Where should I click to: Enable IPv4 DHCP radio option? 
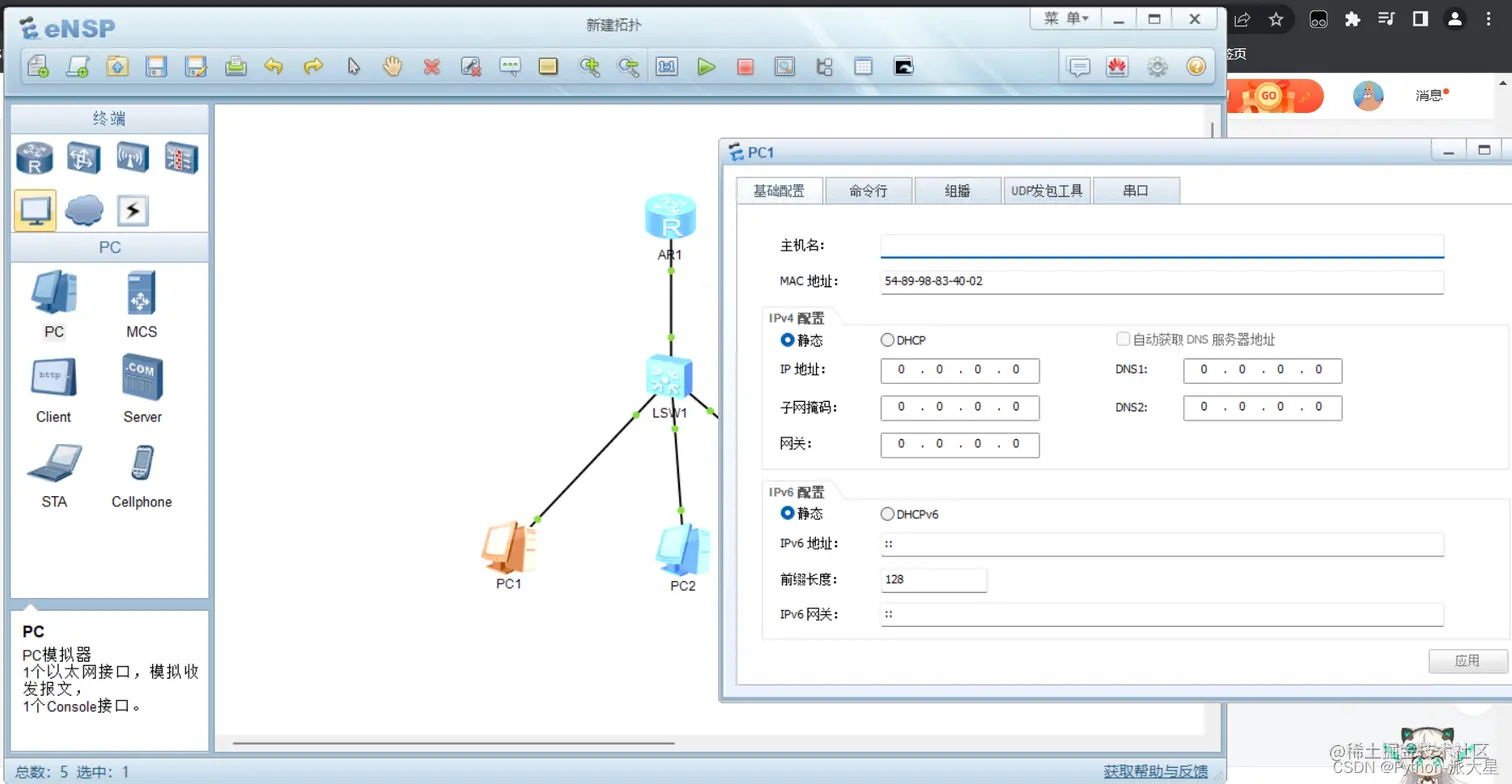pos(887,340)
